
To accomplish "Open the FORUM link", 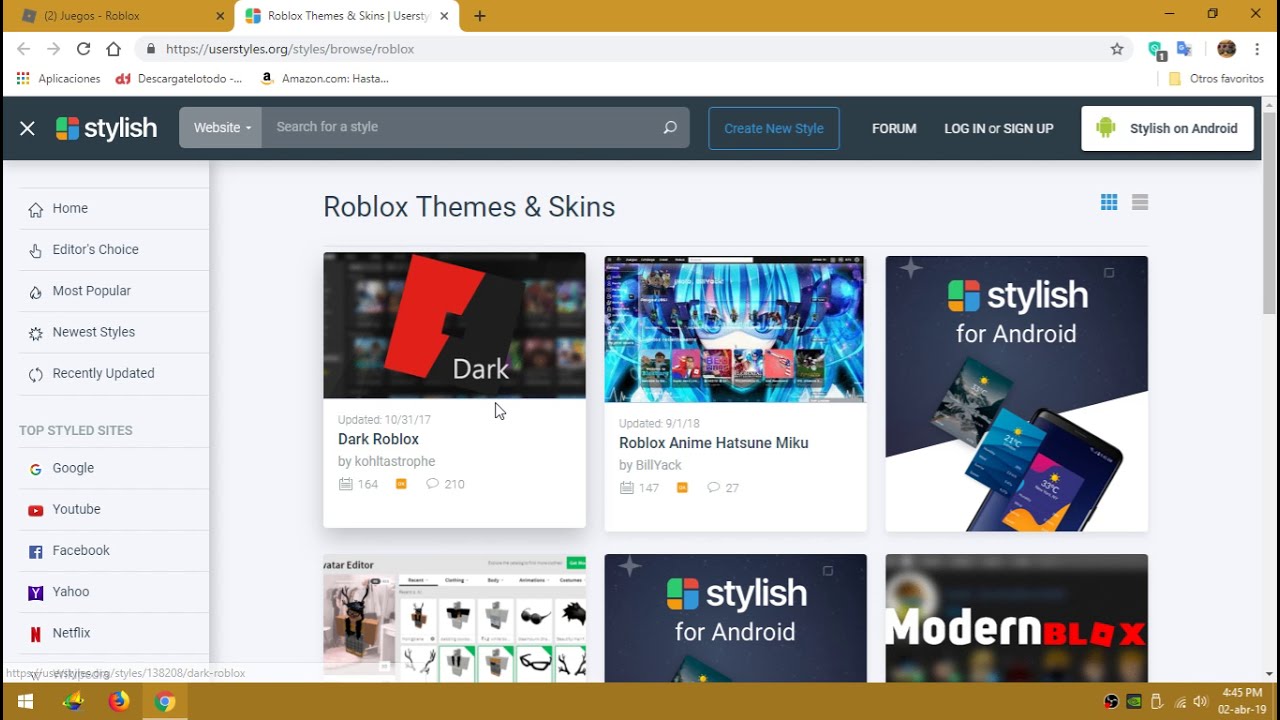I will tap(894, 128).
